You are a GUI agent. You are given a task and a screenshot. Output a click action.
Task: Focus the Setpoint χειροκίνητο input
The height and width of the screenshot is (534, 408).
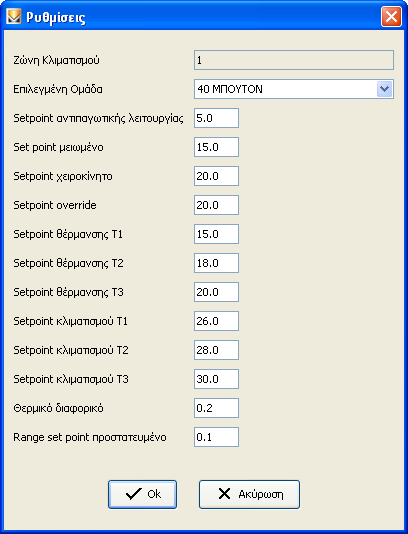click(217, 176)
